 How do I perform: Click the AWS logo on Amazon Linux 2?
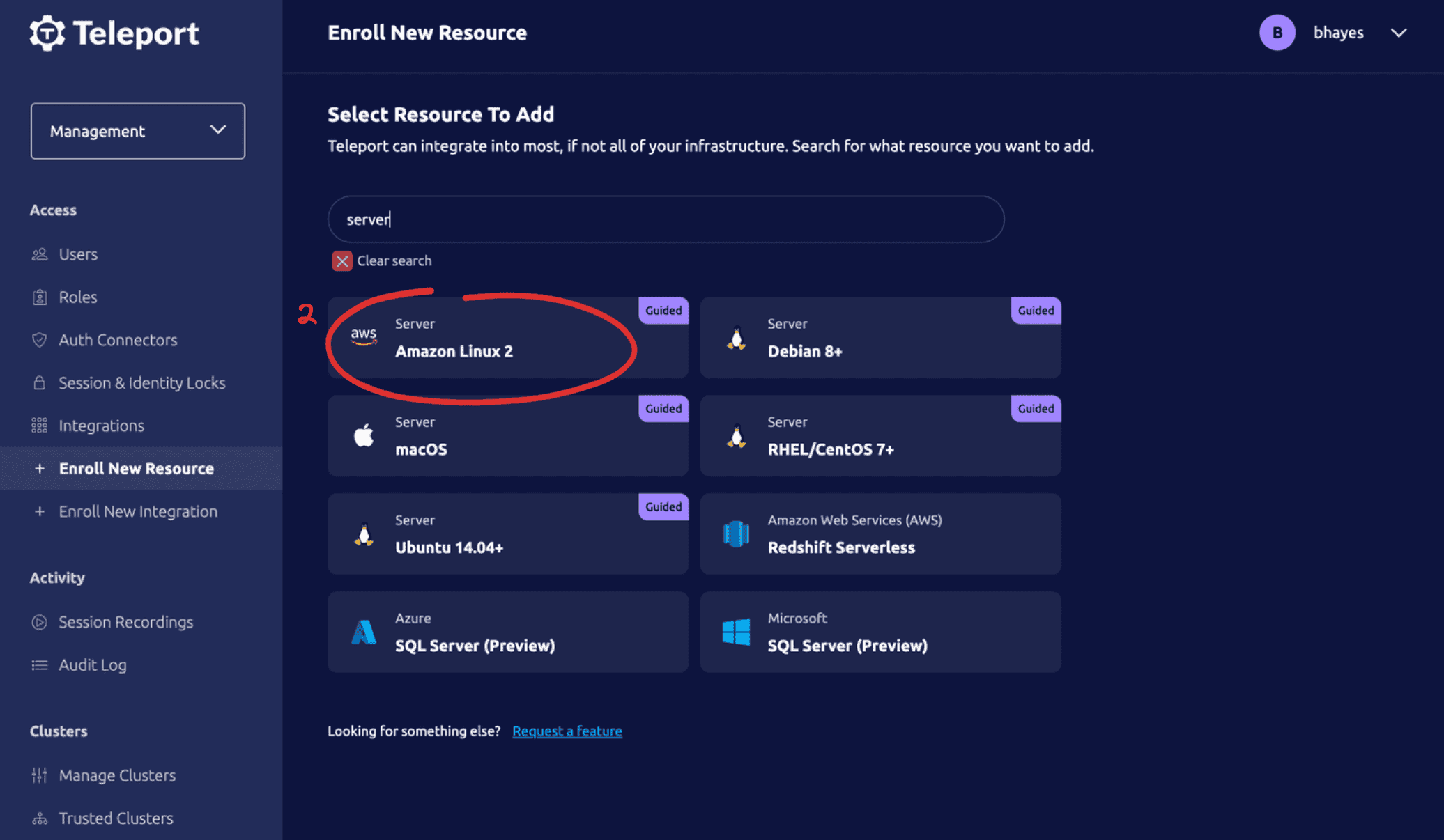click(x=364, y=336)
